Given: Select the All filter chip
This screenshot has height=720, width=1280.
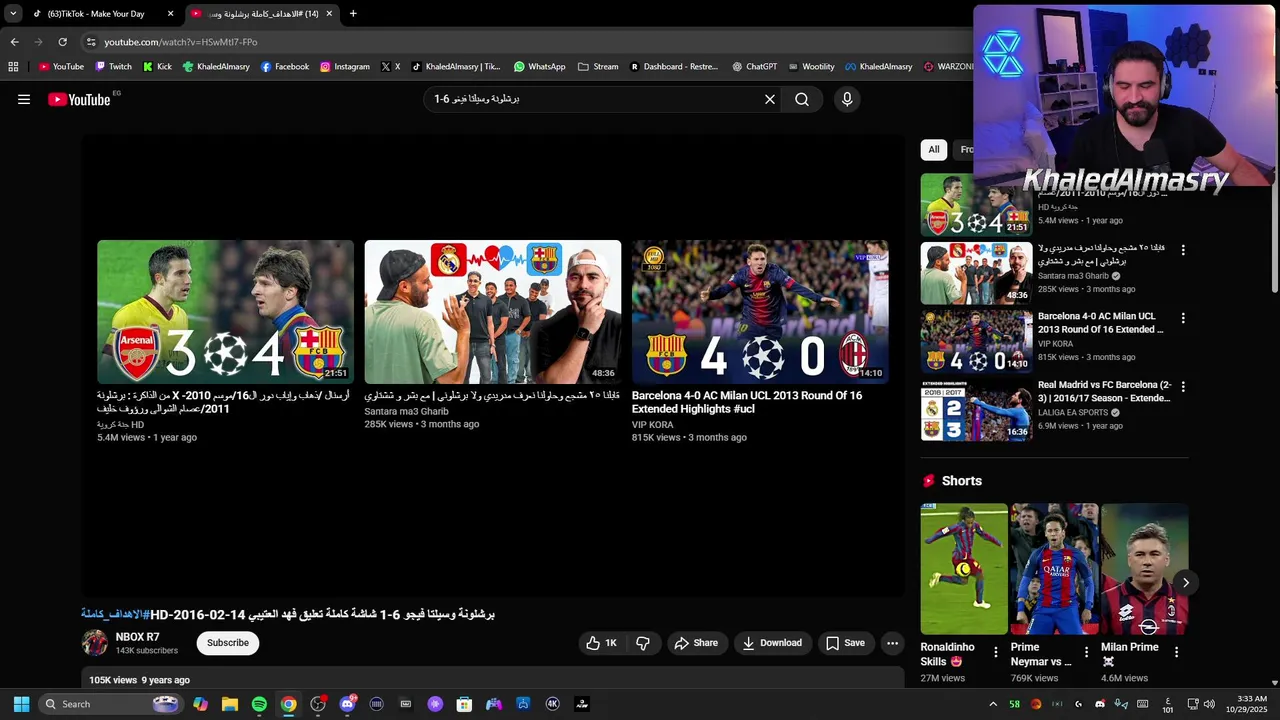Looking at the screenshot, I should point(934,149).
